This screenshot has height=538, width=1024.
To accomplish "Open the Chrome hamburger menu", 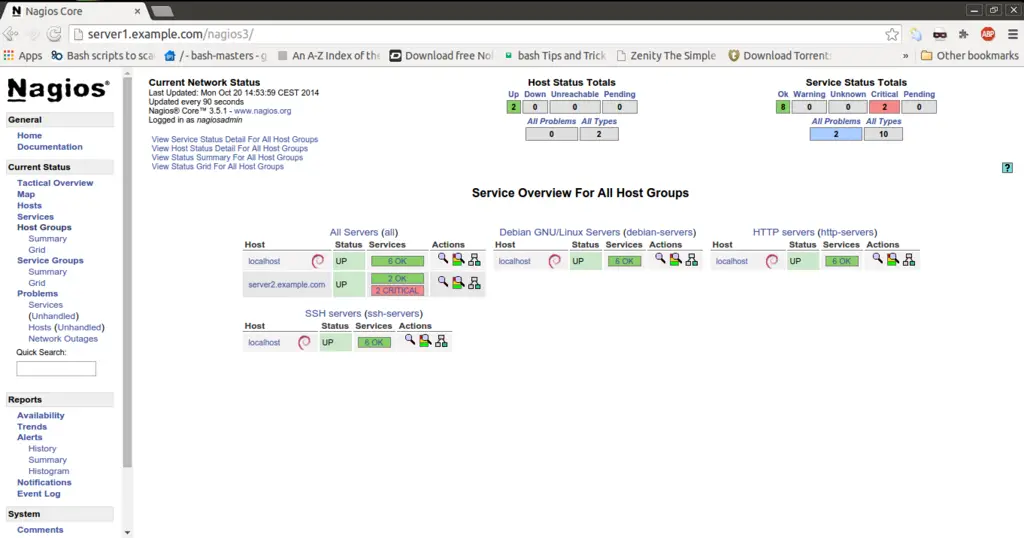I will click(x=1012, y=35).
